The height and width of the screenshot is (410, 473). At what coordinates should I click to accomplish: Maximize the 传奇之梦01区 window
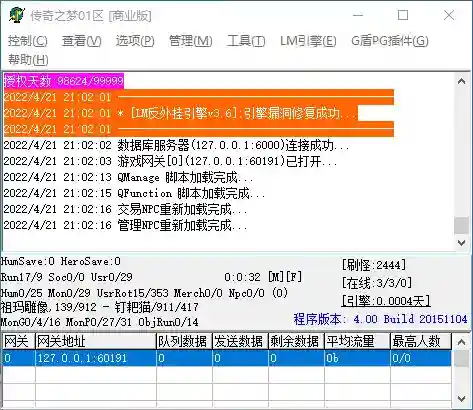click(x=403, y=15)
